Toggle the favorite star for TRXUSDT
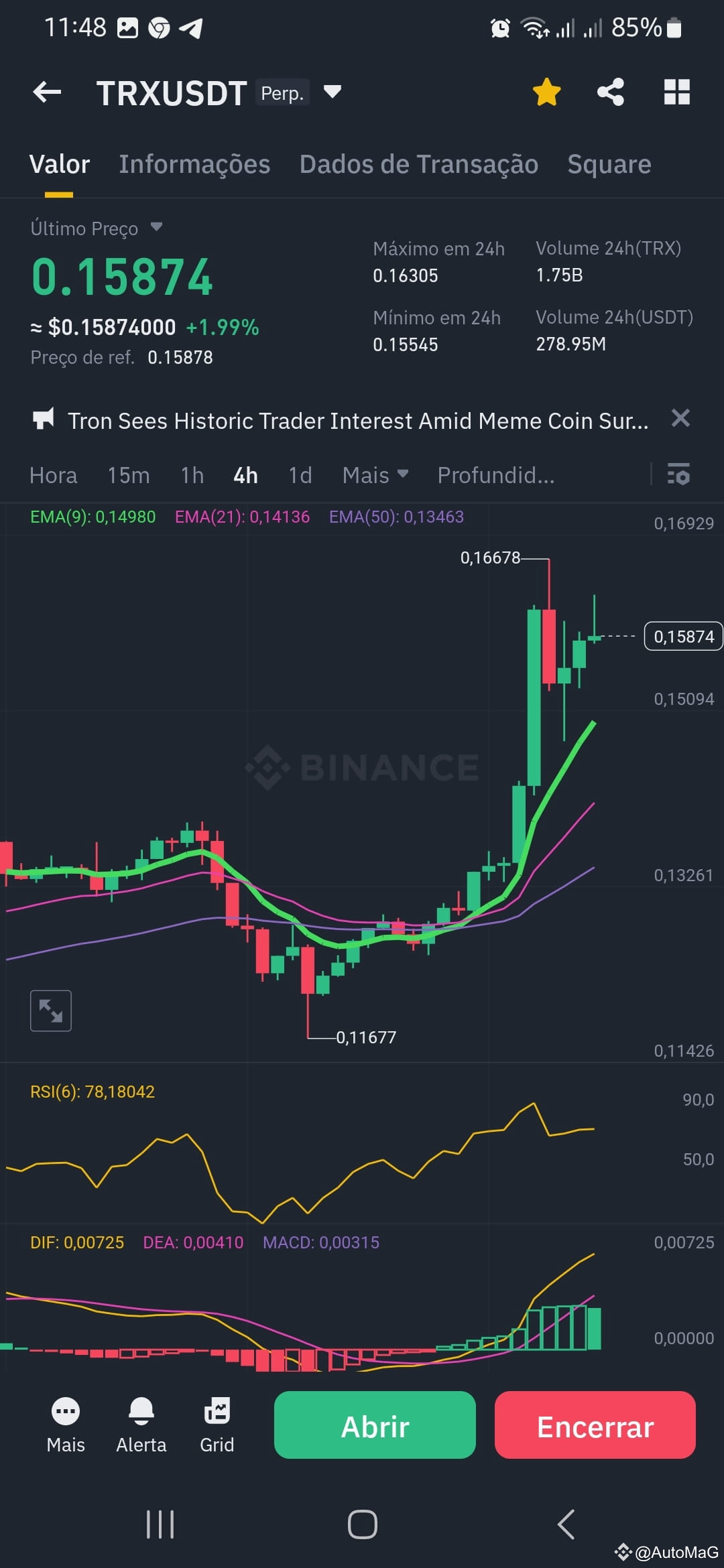This screenshot has height=1568, width=724. pyautogui.click(x=546, y=92)
